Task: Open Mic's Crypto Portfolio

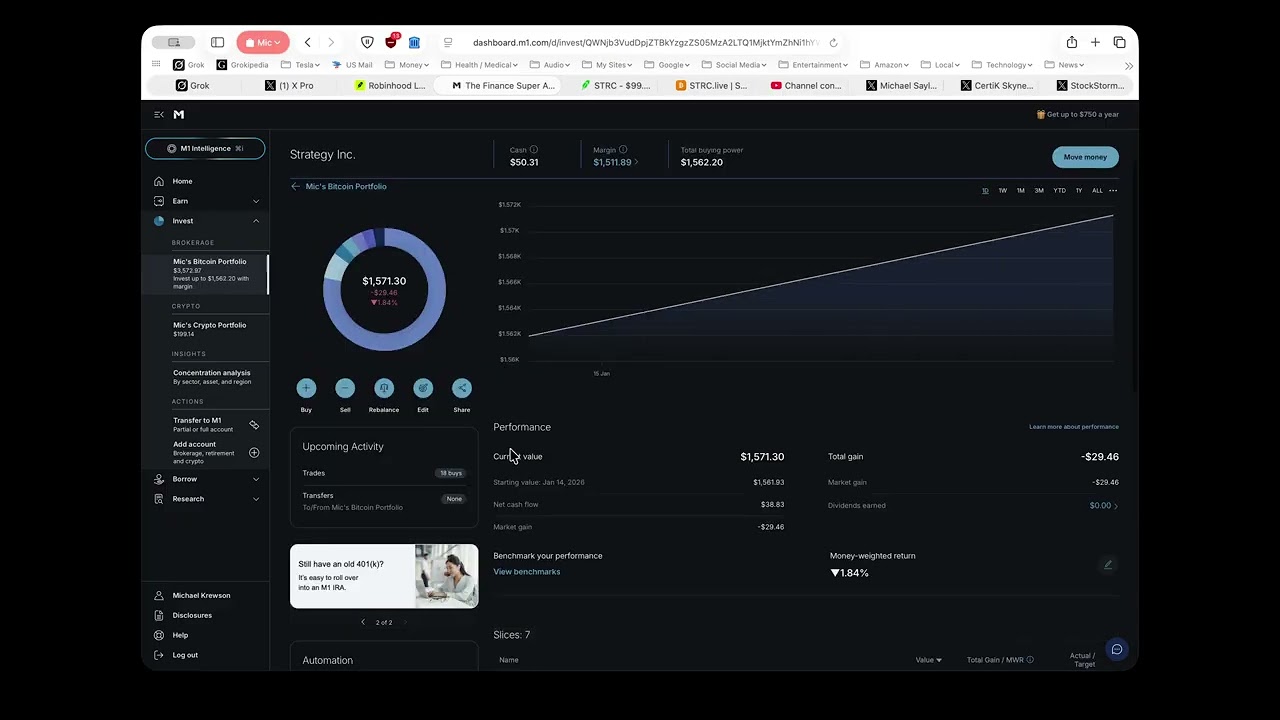Action: pos(209,328)
